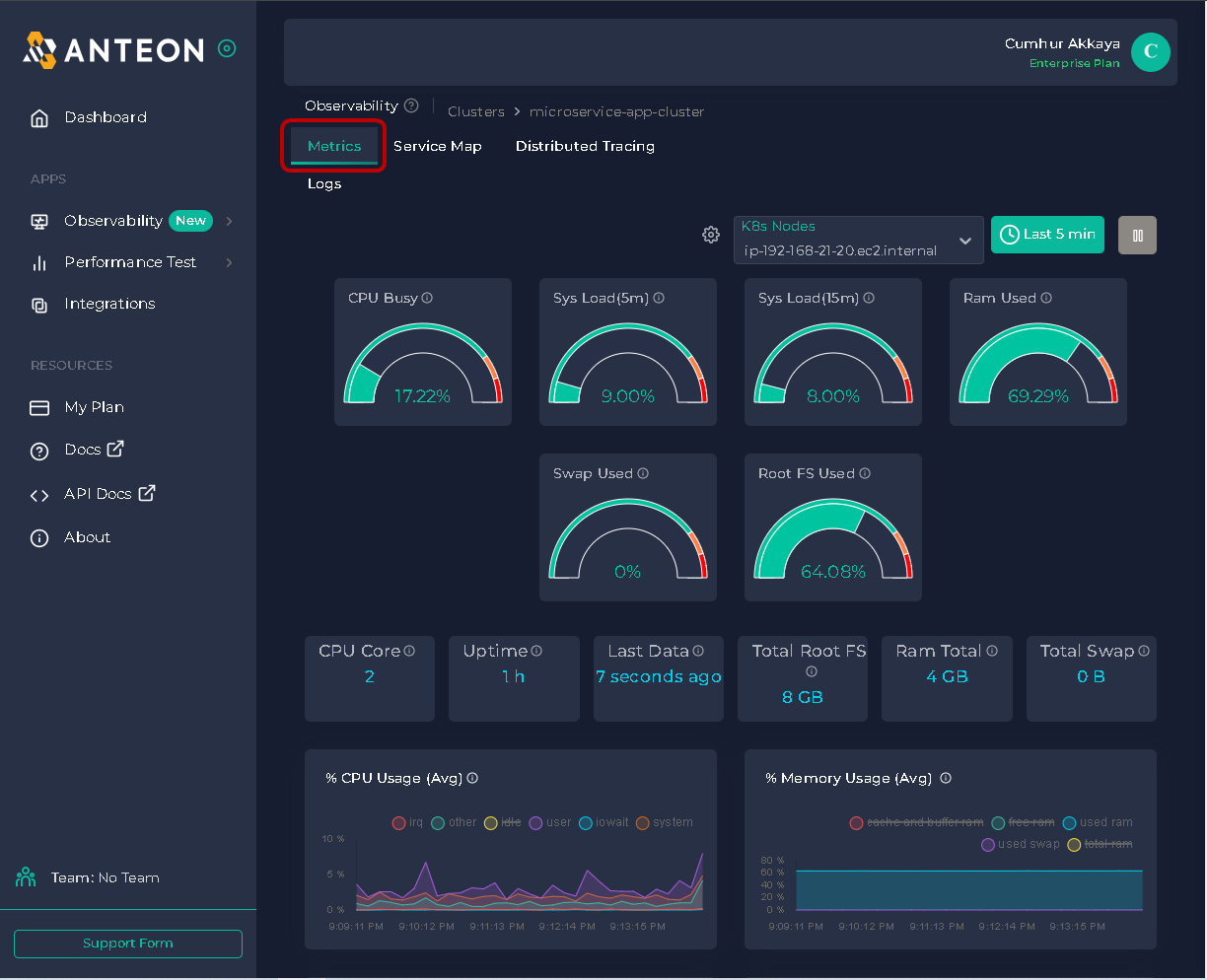Click the info icon beside Uptime
The height and width of the screenshot is (980, 1207).
pyautogui.click(x=536, y=651)
